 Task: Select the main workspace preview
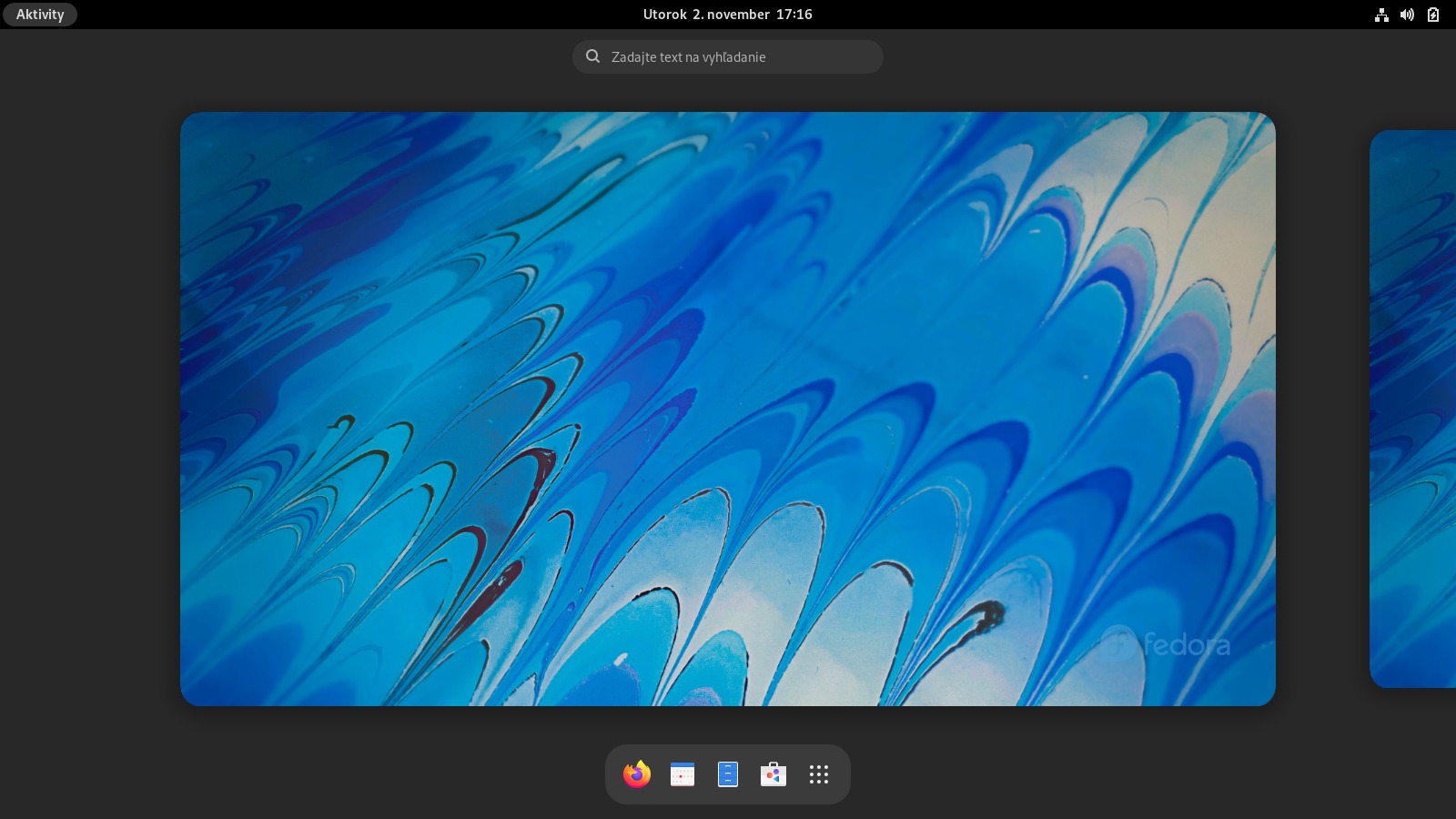coord(728,409)
